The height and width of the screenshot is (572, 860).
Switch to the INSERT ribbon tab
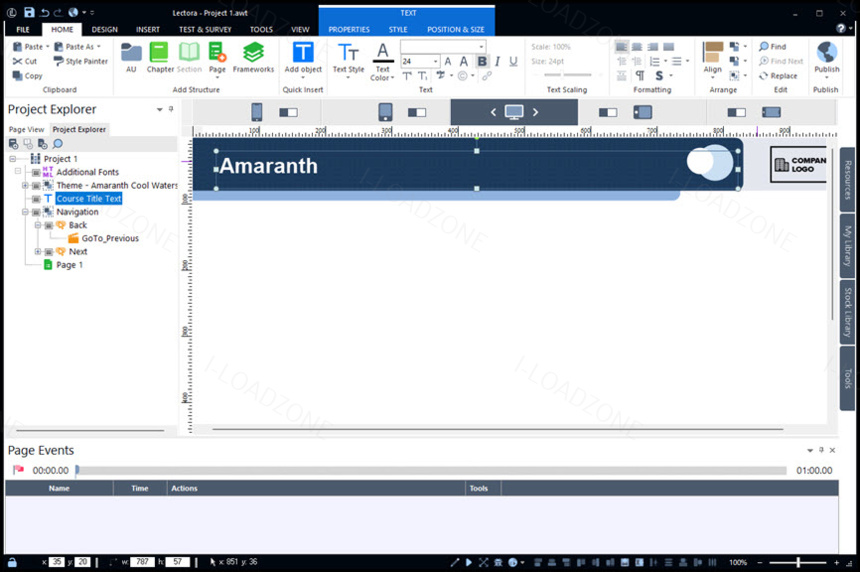point(148,30)
